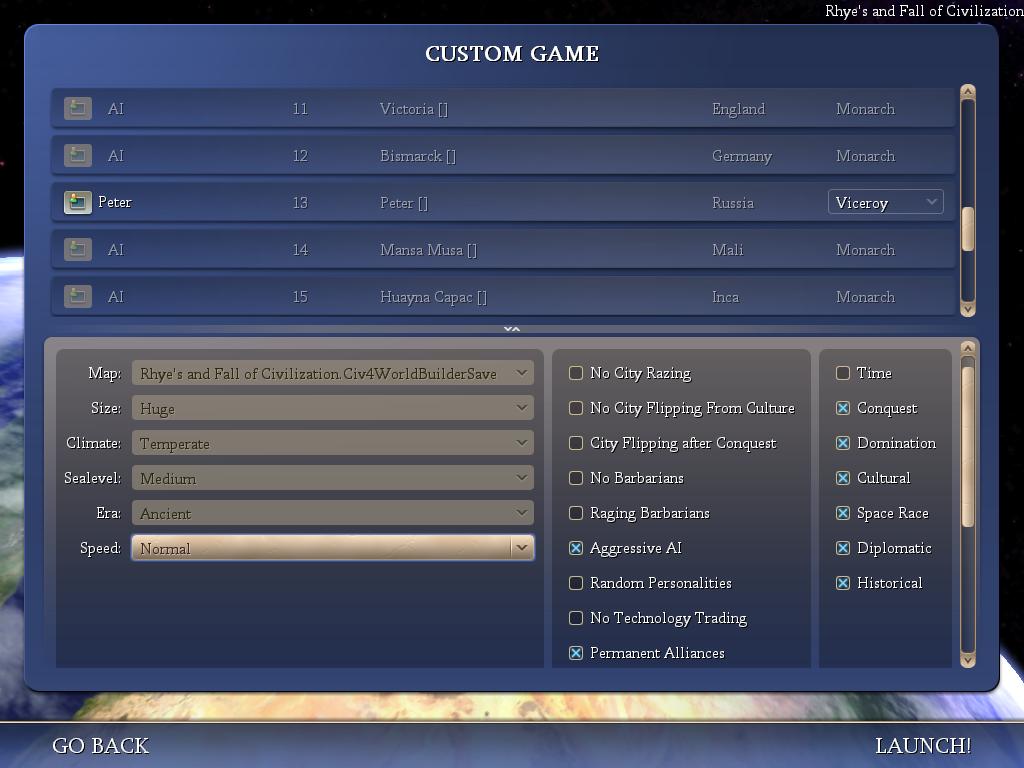The image size is (1024, 768).
Task: Click the active player icon beside Peter
Action: click(x=78, y=202)
